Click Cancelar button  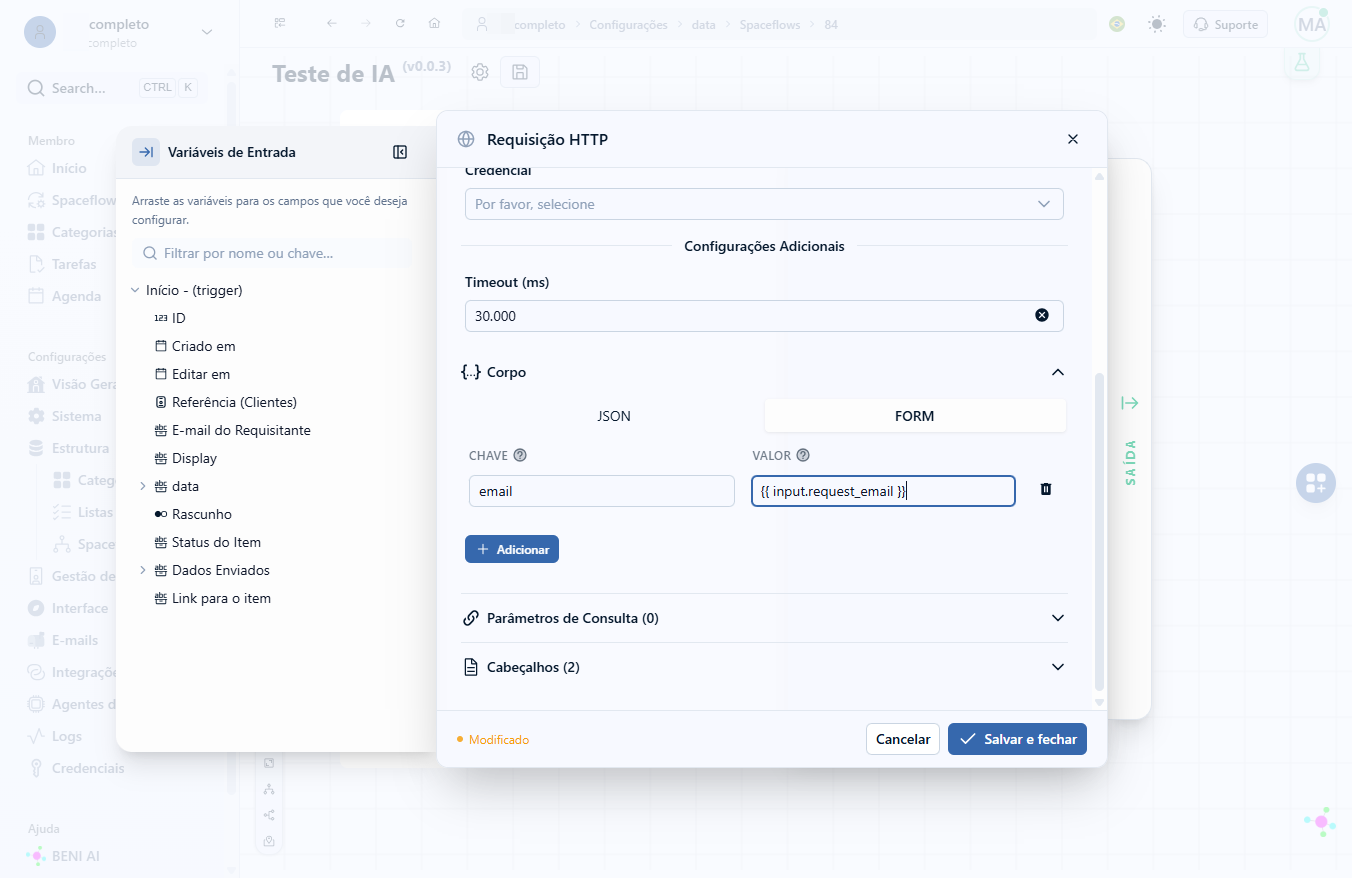pos(903,739)
